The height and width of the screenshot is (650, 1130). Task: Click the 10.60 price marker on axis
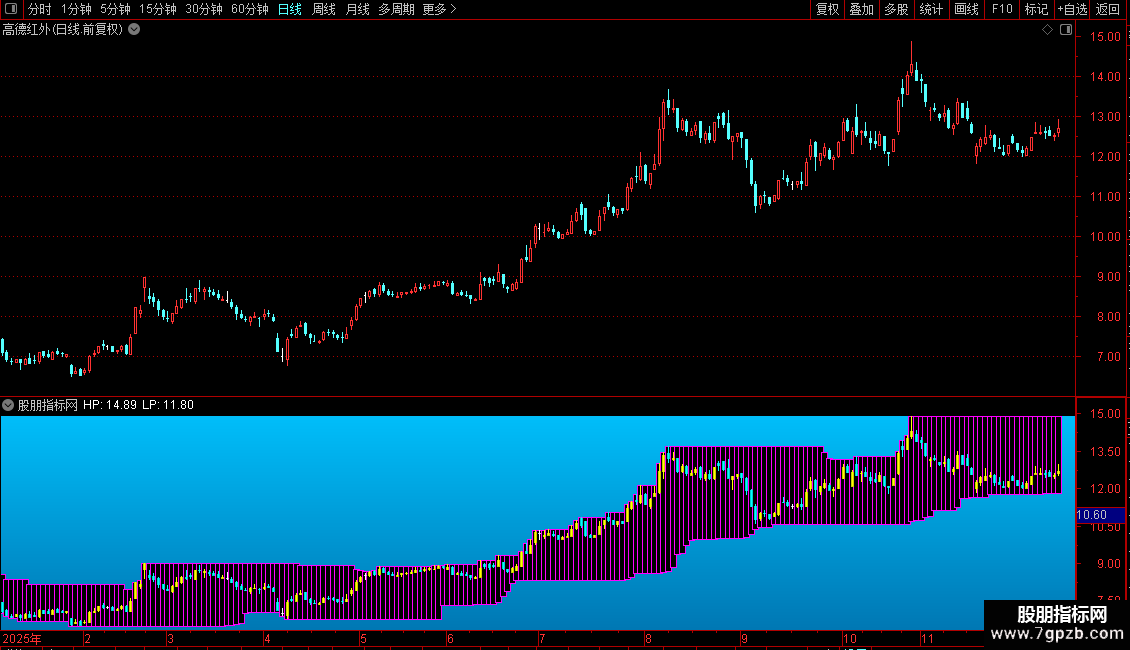pyautogui.click(x=1100, y=515)
